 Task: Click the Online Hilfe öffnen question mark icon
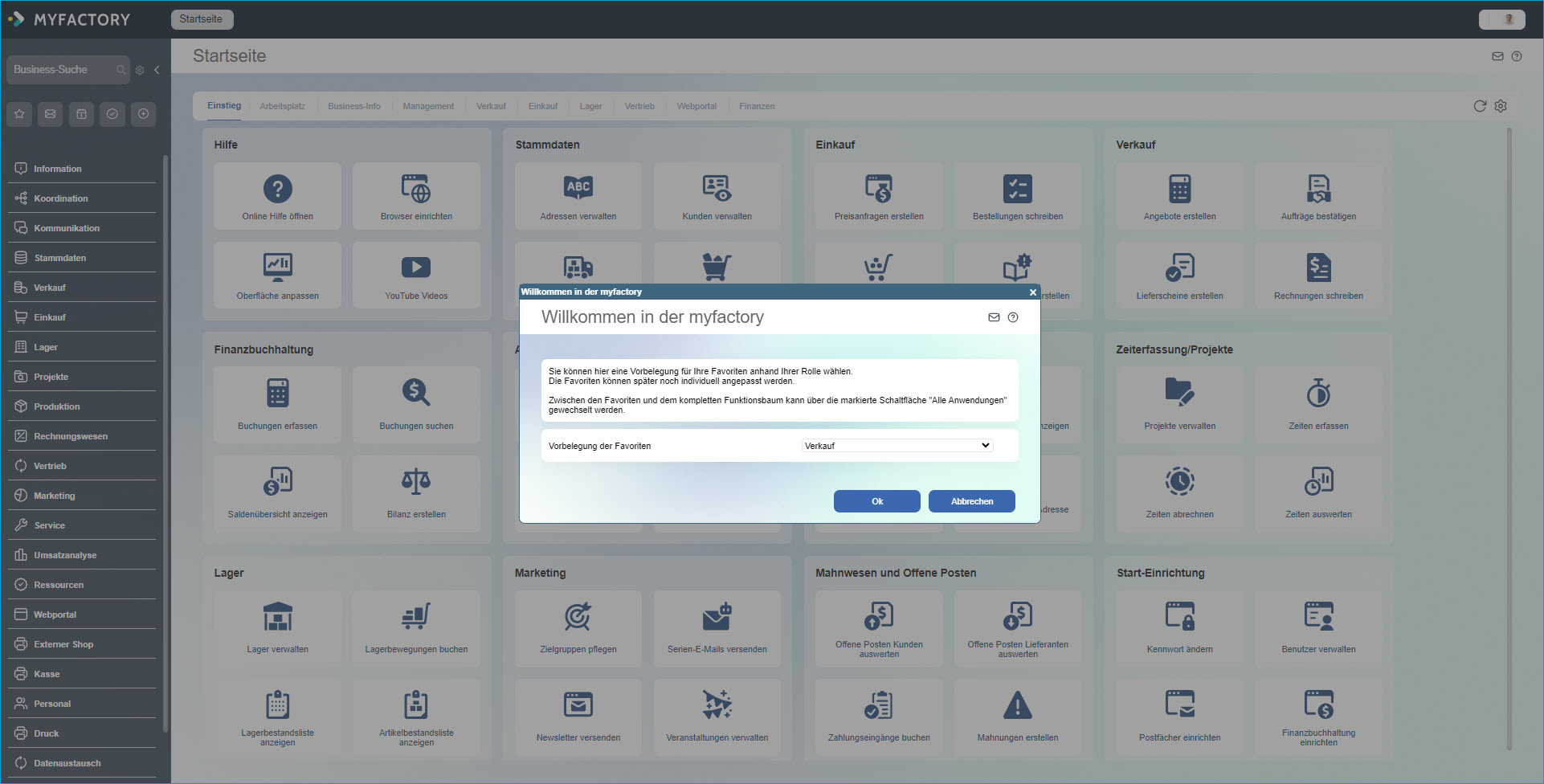tap(278, 189)
